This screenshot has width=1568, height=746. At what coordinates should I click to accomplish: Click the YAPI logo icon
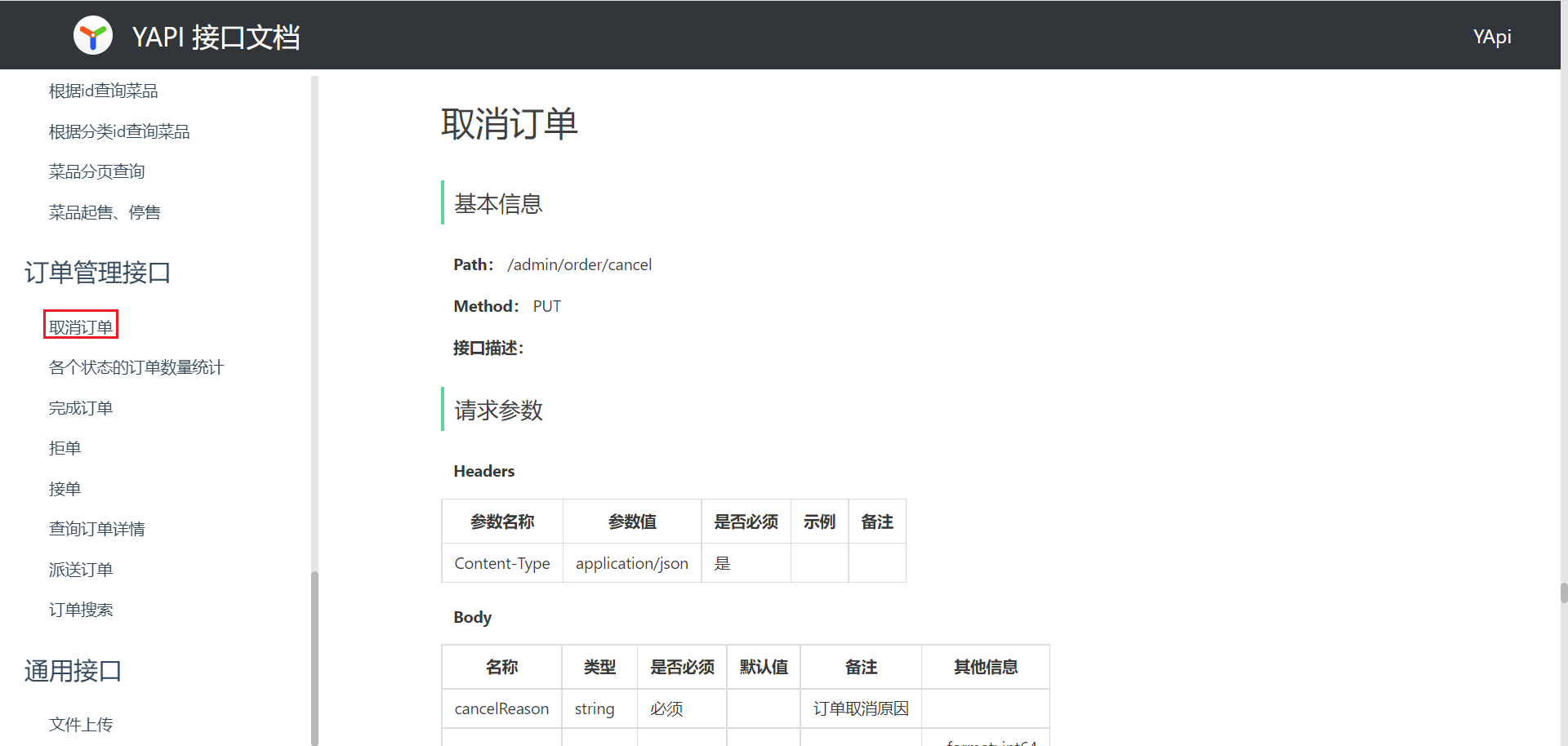(93, 36)
